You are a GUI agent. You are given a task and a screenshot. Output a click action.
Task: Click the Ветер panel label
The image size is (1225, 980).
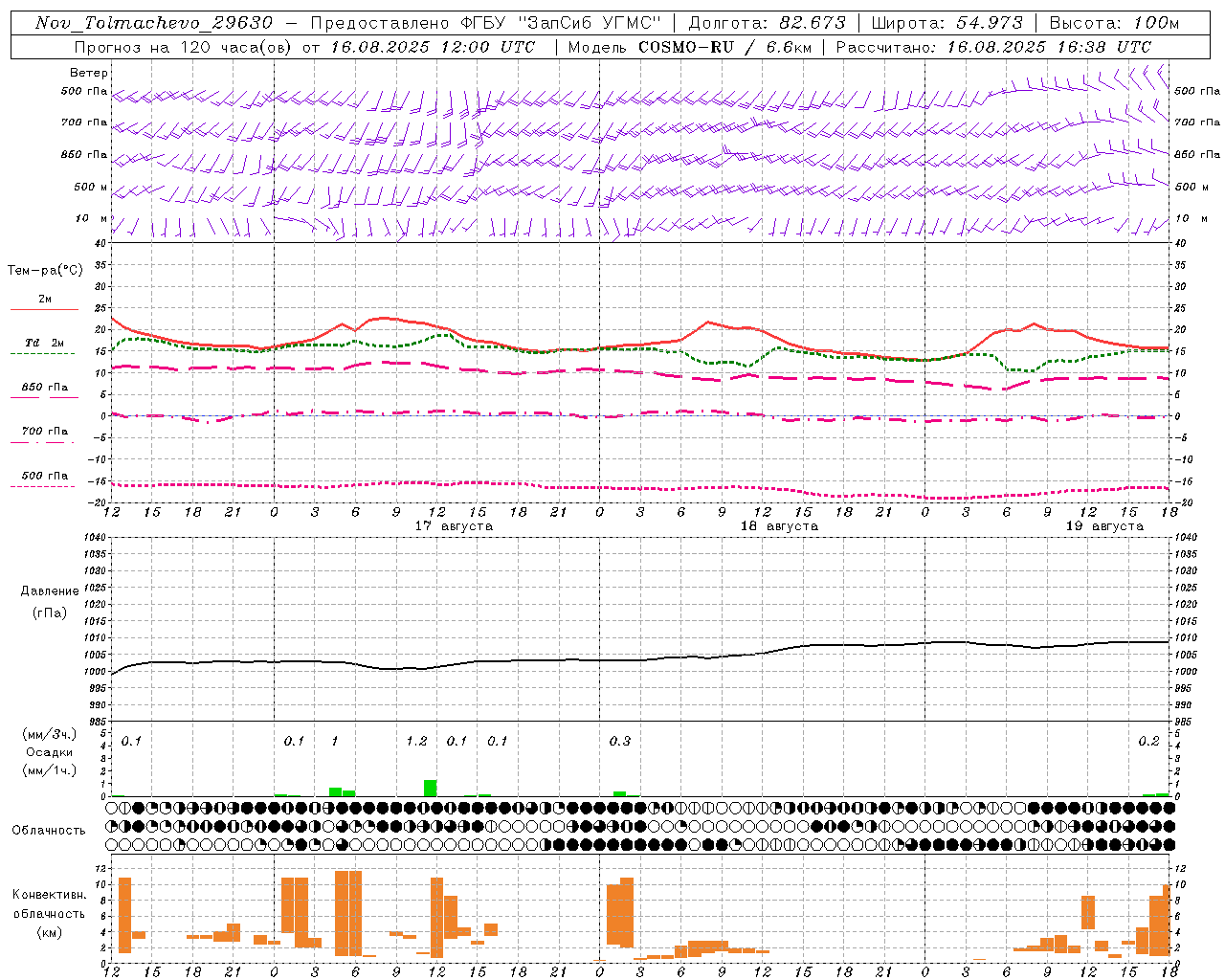click(89, 73)
